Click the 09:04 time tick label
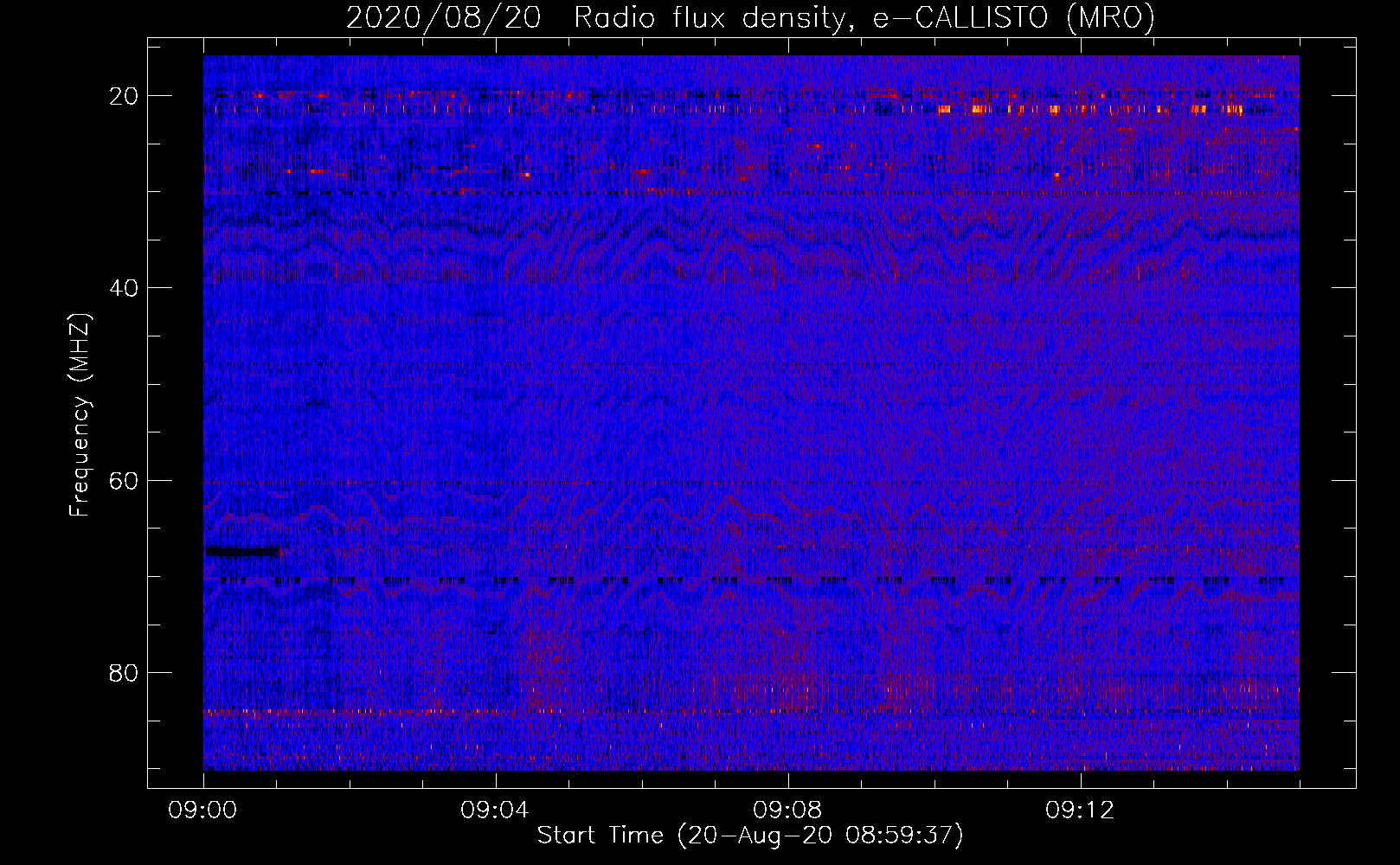The height and width of the screenshot is (865, 1400). coord(496,811)
